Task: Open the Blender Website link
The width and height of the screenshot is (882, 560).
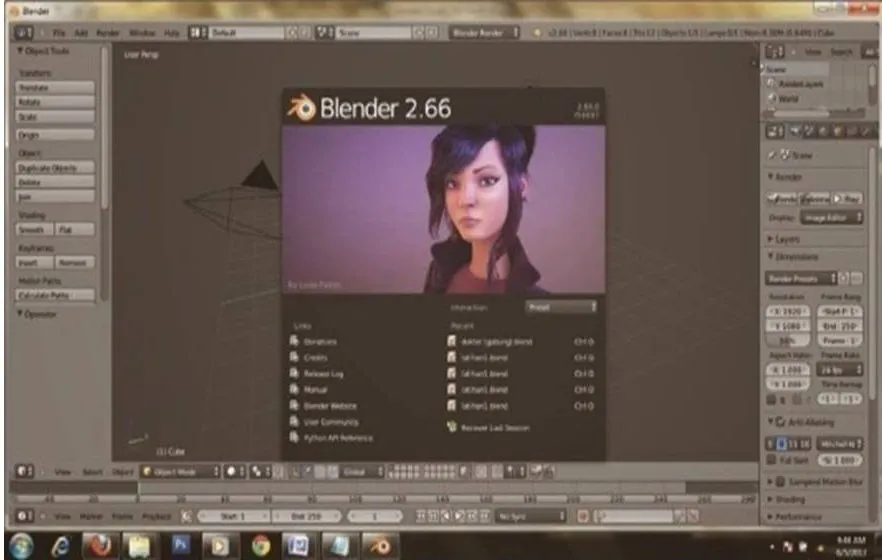Action: point(330,405)
